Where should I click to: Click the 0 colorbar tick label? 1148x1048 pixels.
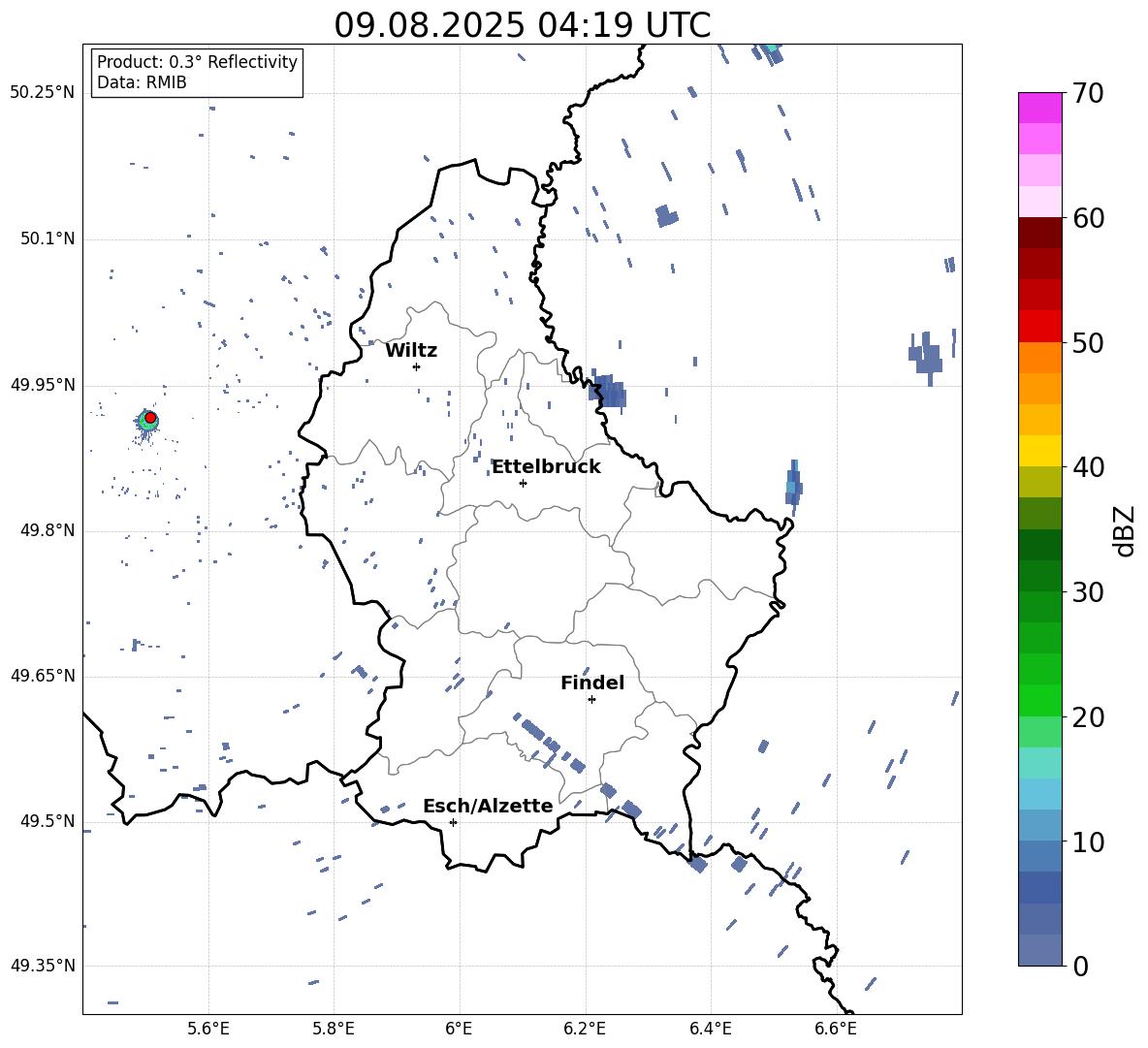click(x=1080, y=966)
